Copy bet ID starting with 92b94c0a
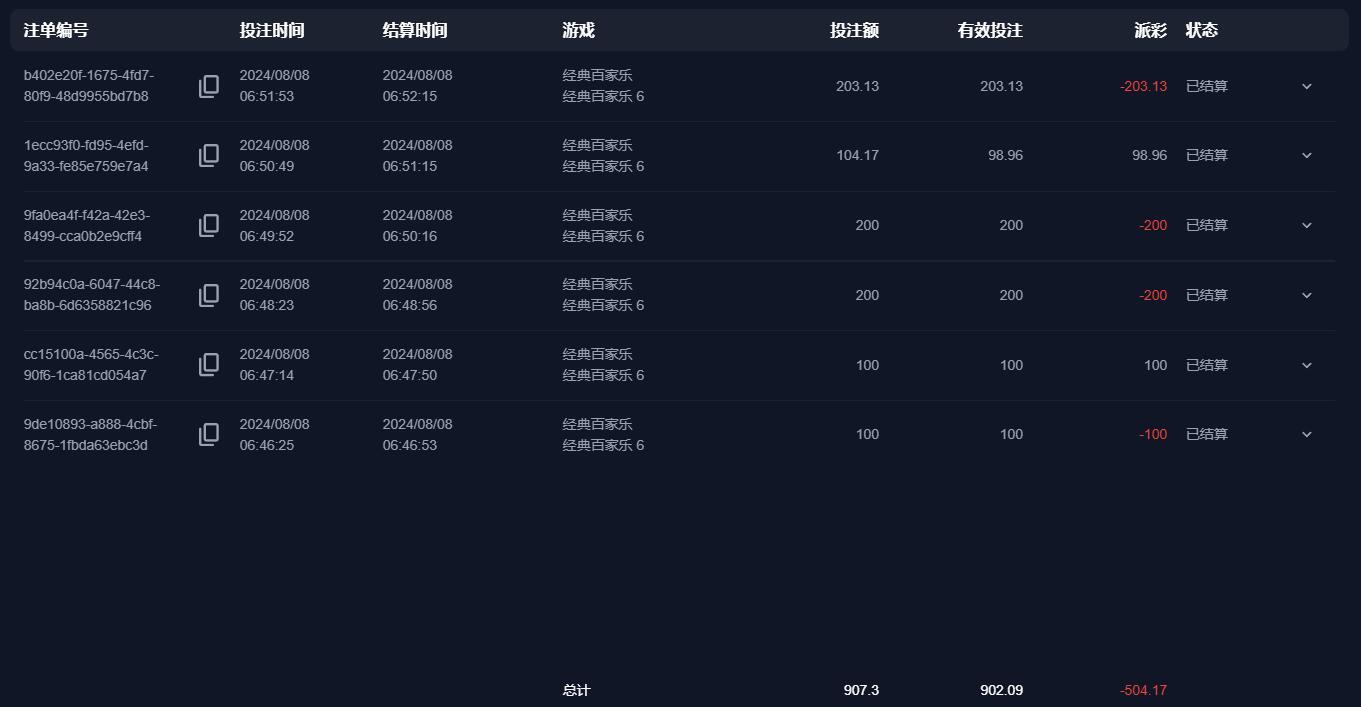Viewport: 1361px width, 707px height. [x=208, y=295]
